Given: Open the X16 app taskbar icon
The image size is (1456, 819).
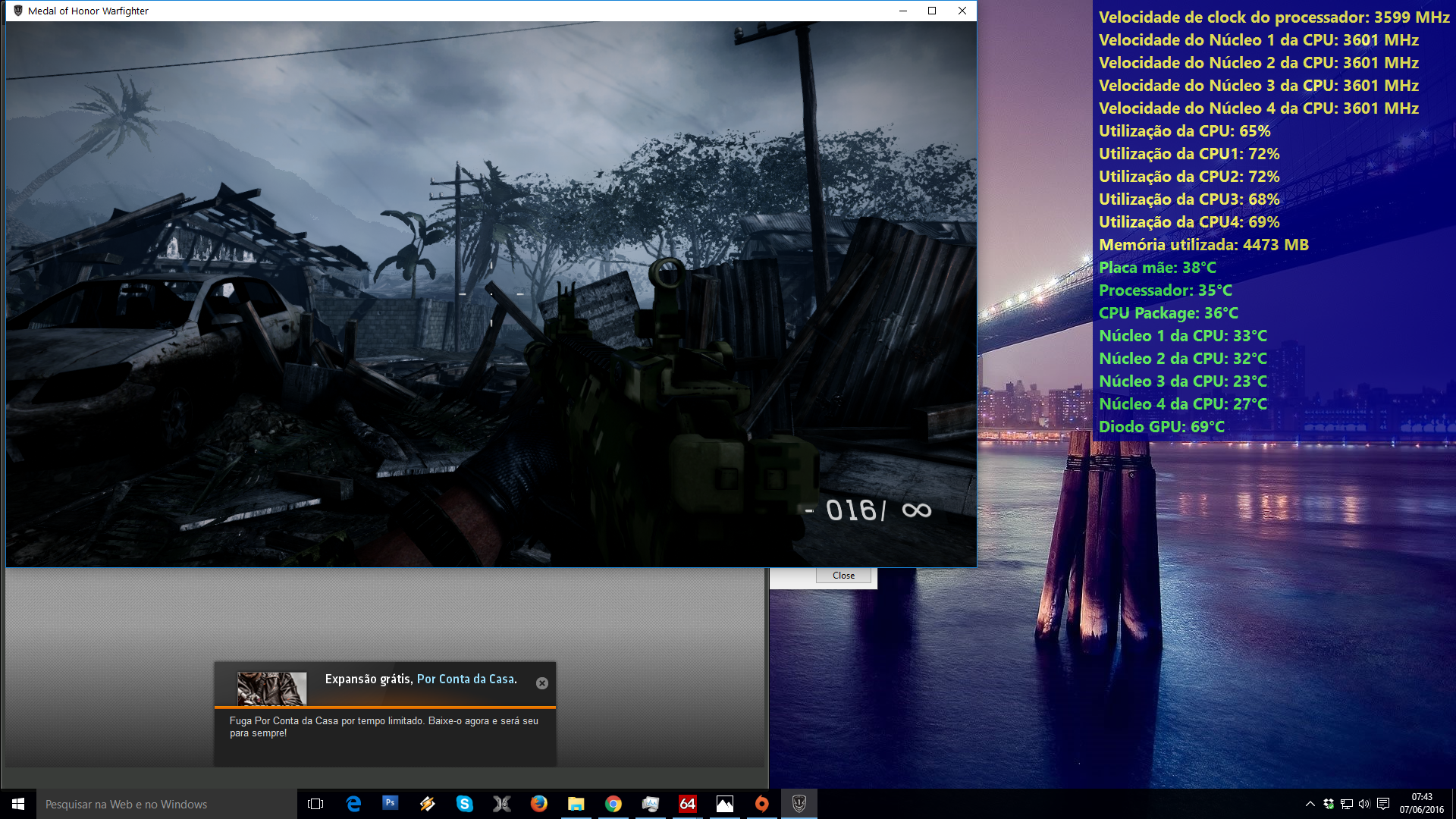Looking at the screenshot, I should [x=502, y=804].
